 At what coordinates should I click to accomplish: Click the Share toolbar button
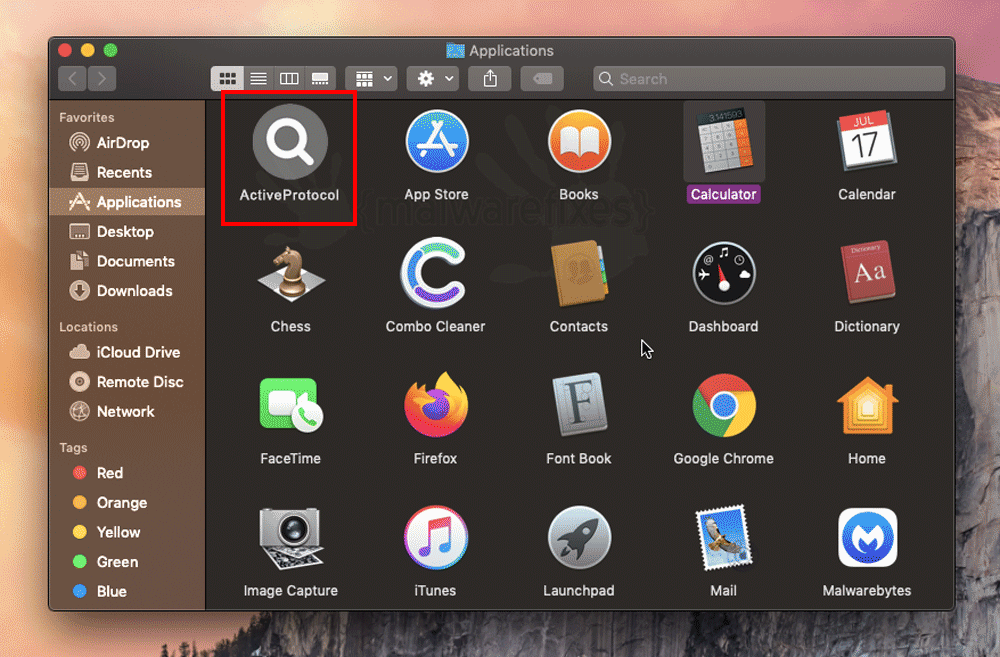pos(490,78)
